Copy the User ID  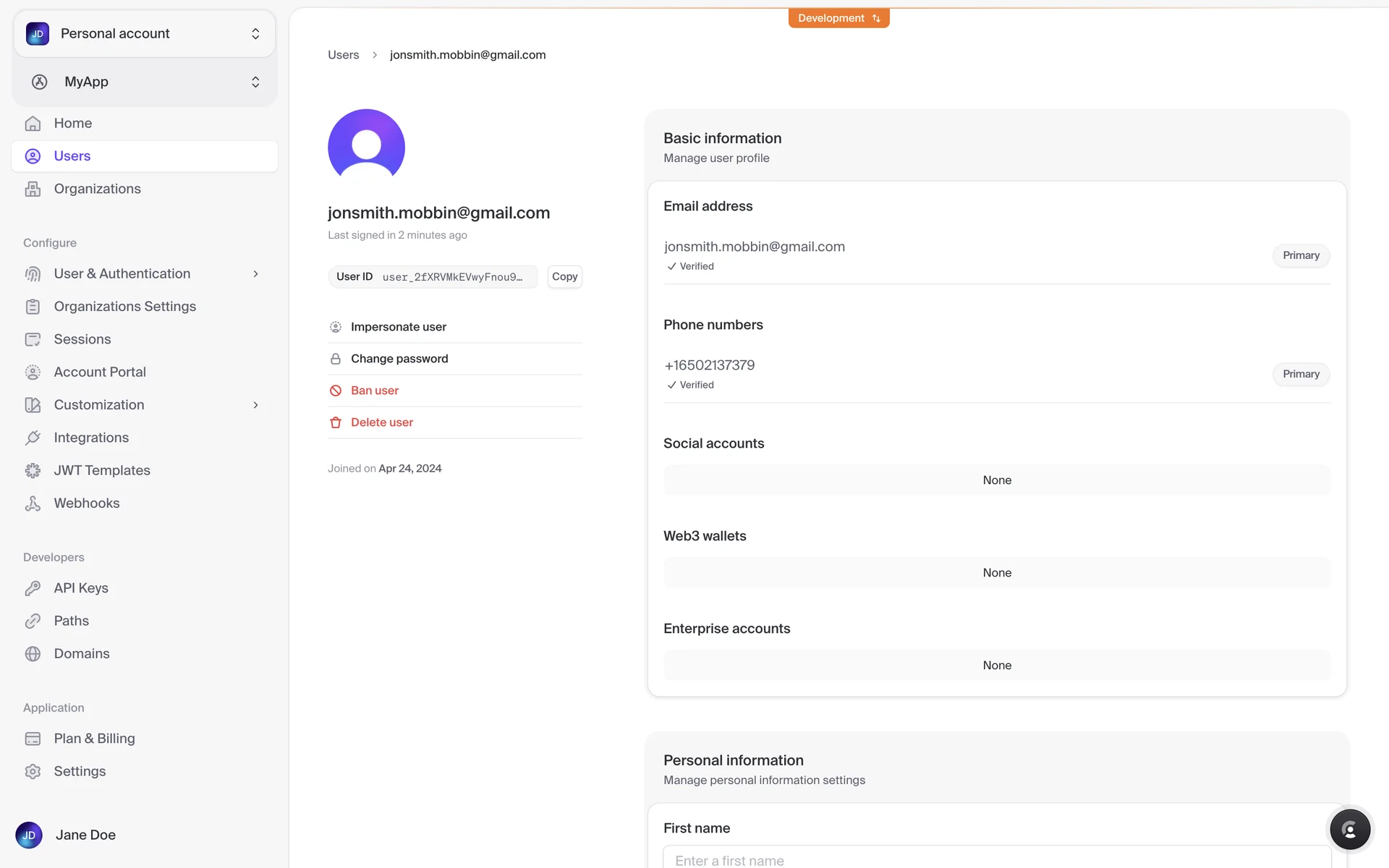click(x=564, y=277)
